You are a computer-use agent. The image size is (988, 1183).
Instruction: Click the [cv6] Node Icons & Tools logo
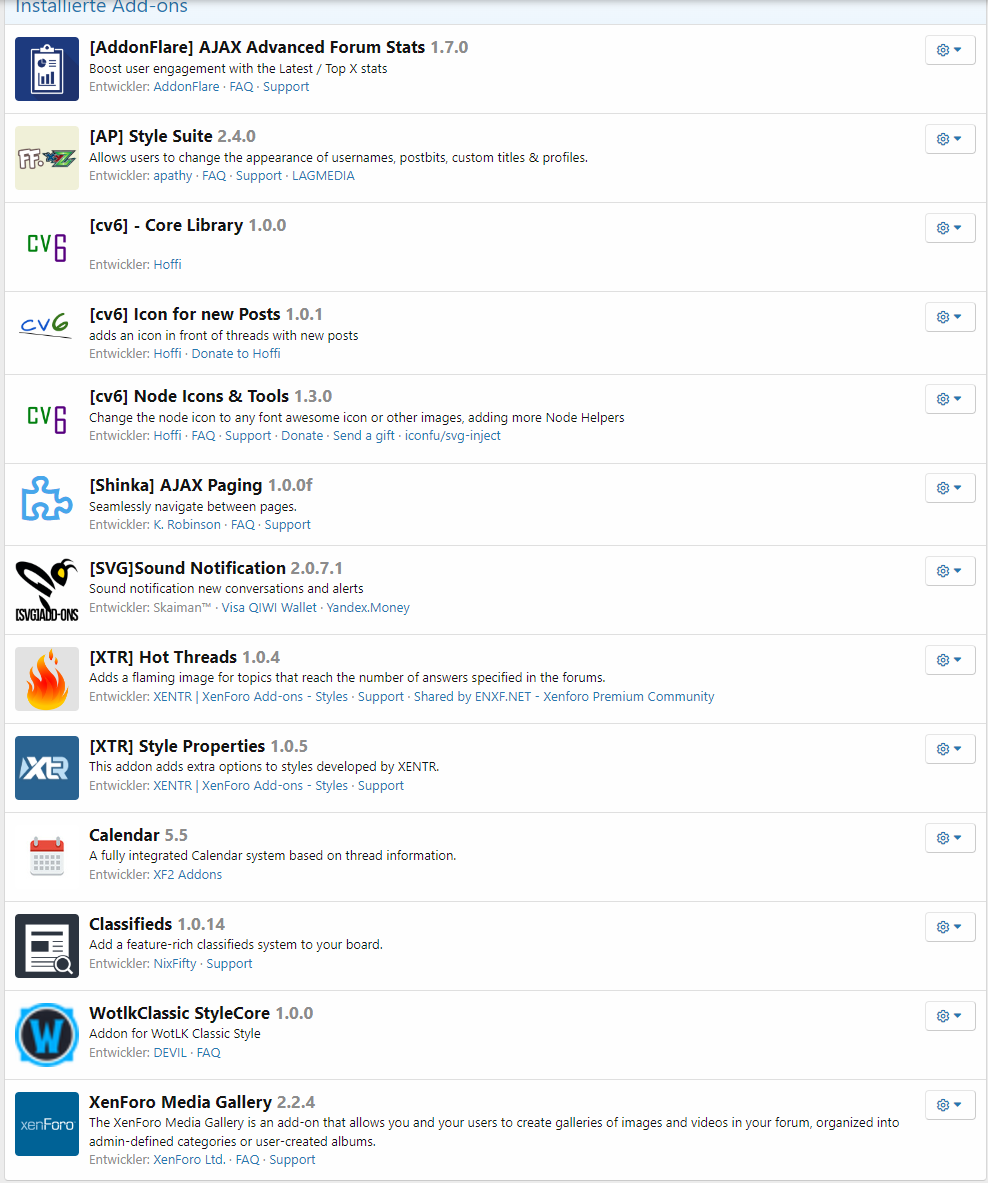47,419
